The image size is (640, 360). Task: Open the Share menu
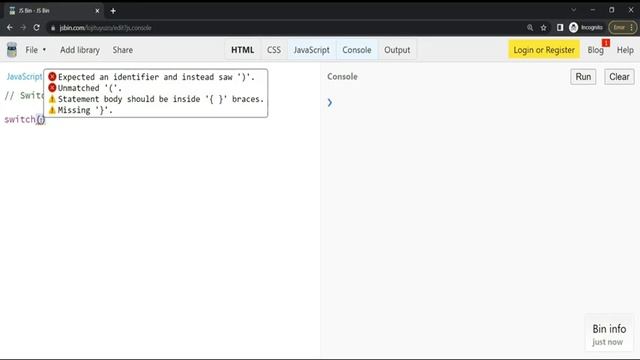(x=122, y=50)
